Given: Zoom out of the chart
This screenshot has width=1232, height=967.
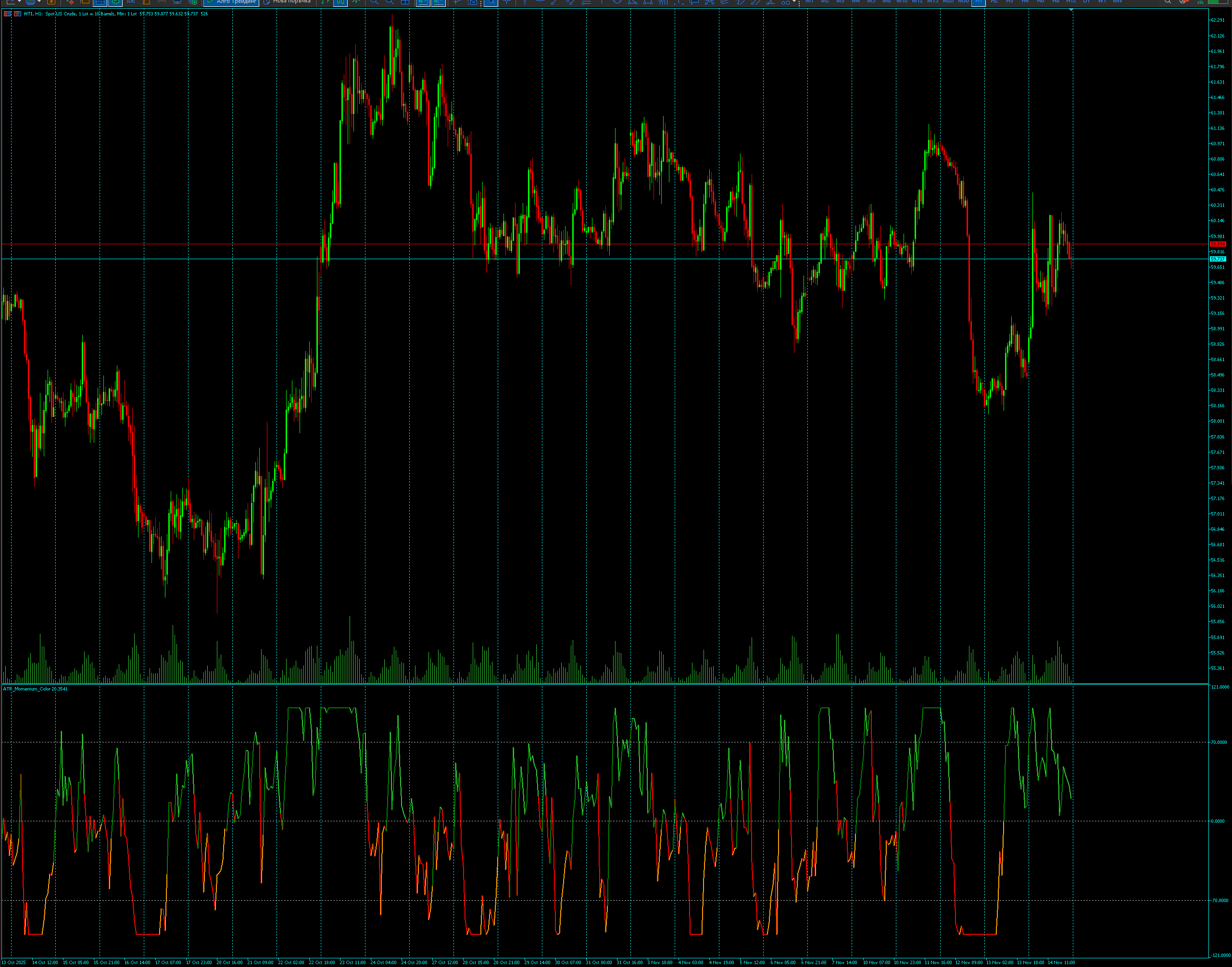Looking at the screenshot, I should [390, 3].
